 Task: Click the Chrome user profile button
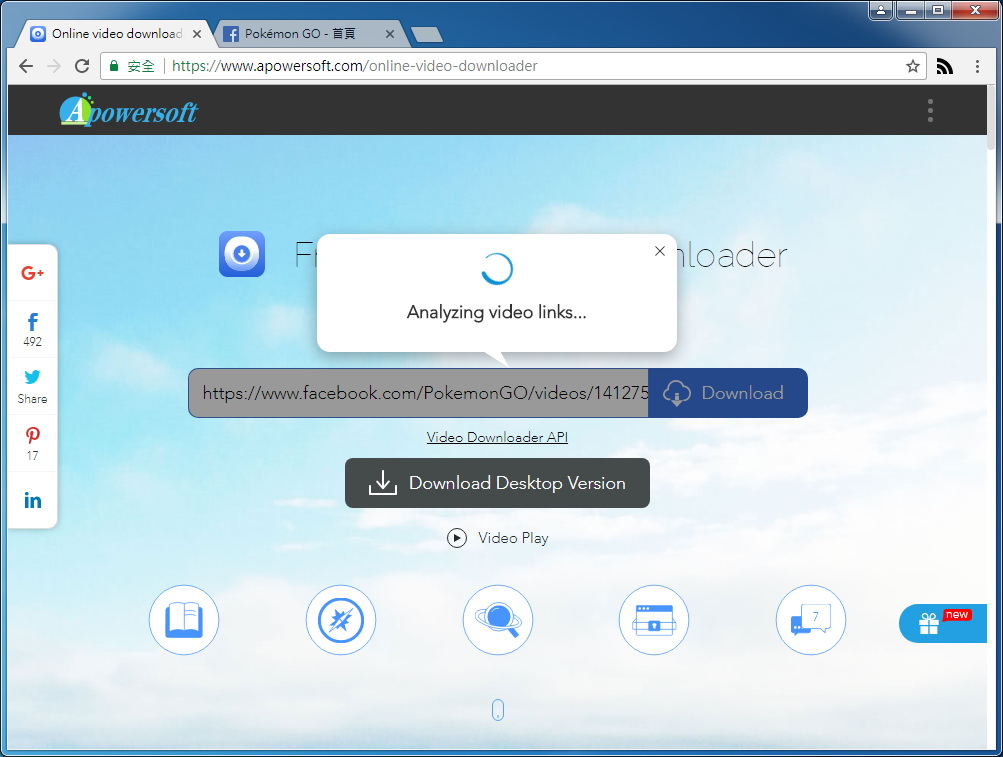click(x=881, y=10)
